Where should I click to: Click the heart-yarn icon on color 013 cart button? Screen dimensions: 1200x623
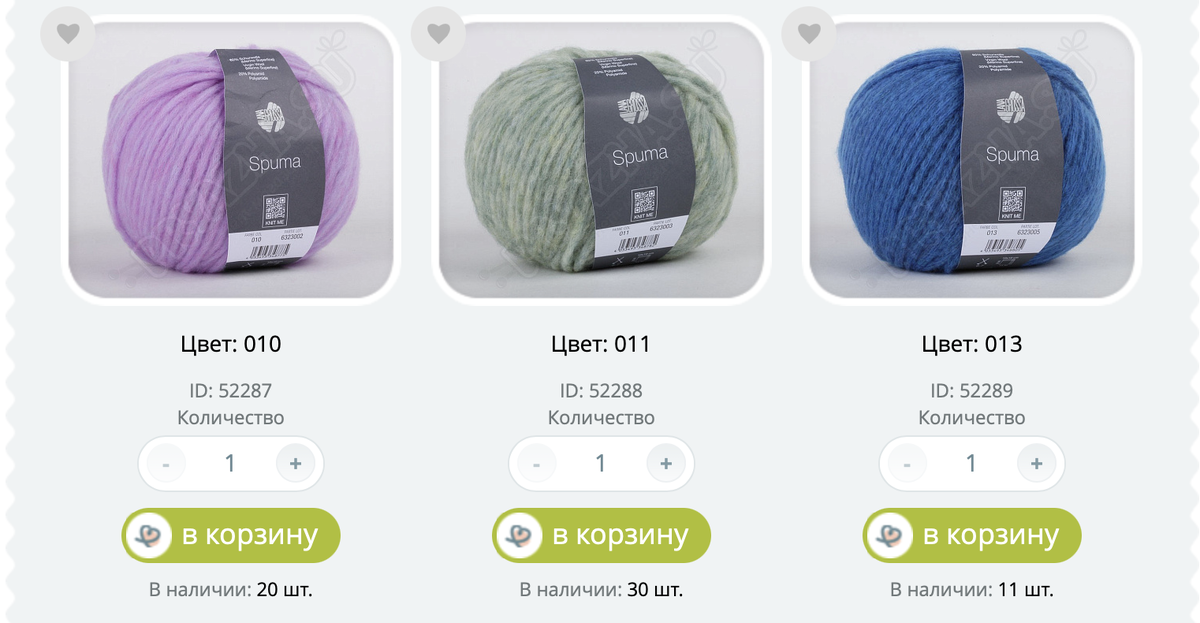(890, 536)
